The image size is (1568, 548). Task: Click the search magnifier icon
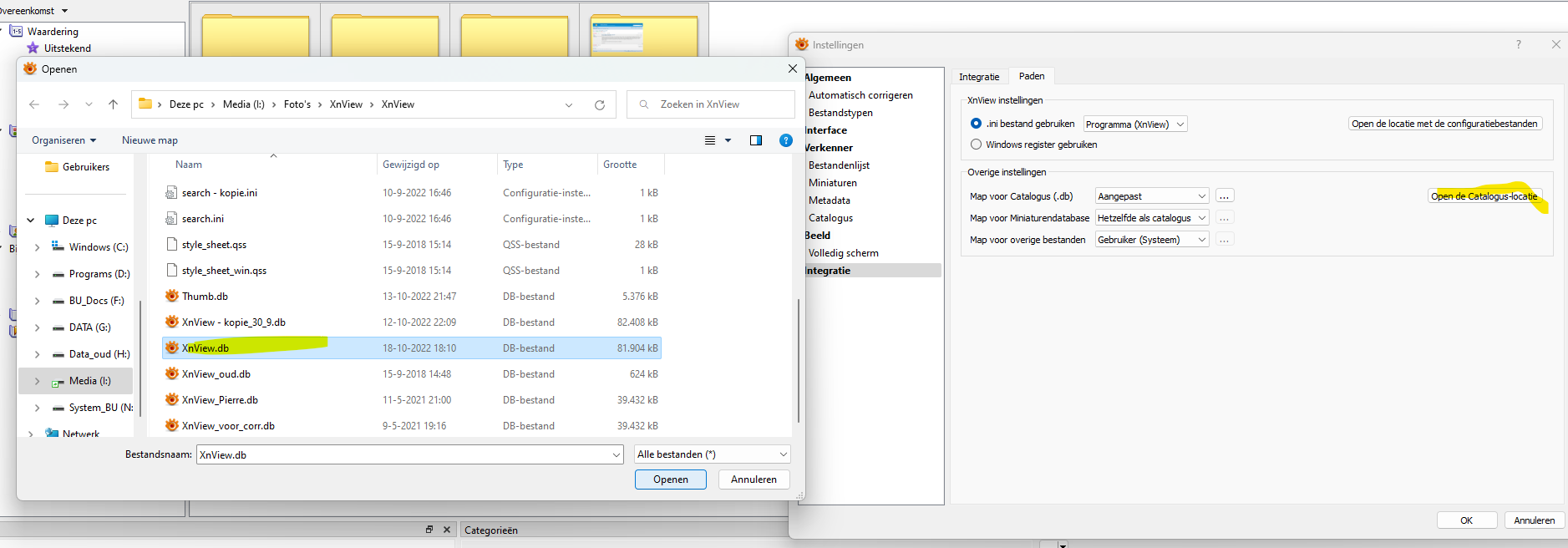pyautogui.click(x=644, y=104)
